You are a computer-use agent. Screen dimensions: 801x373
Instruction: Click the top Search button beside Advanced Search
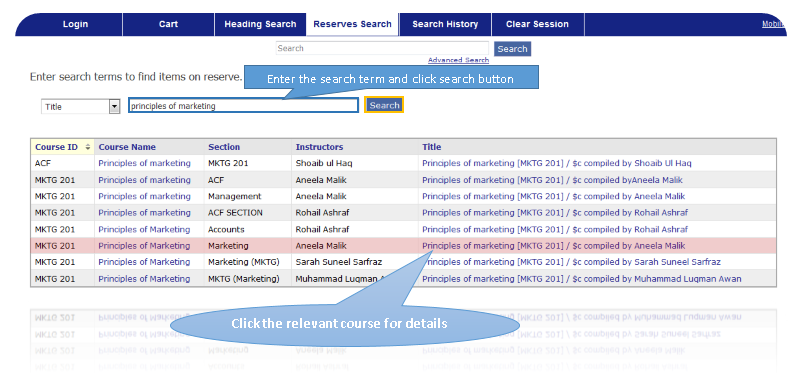[512, 49]
